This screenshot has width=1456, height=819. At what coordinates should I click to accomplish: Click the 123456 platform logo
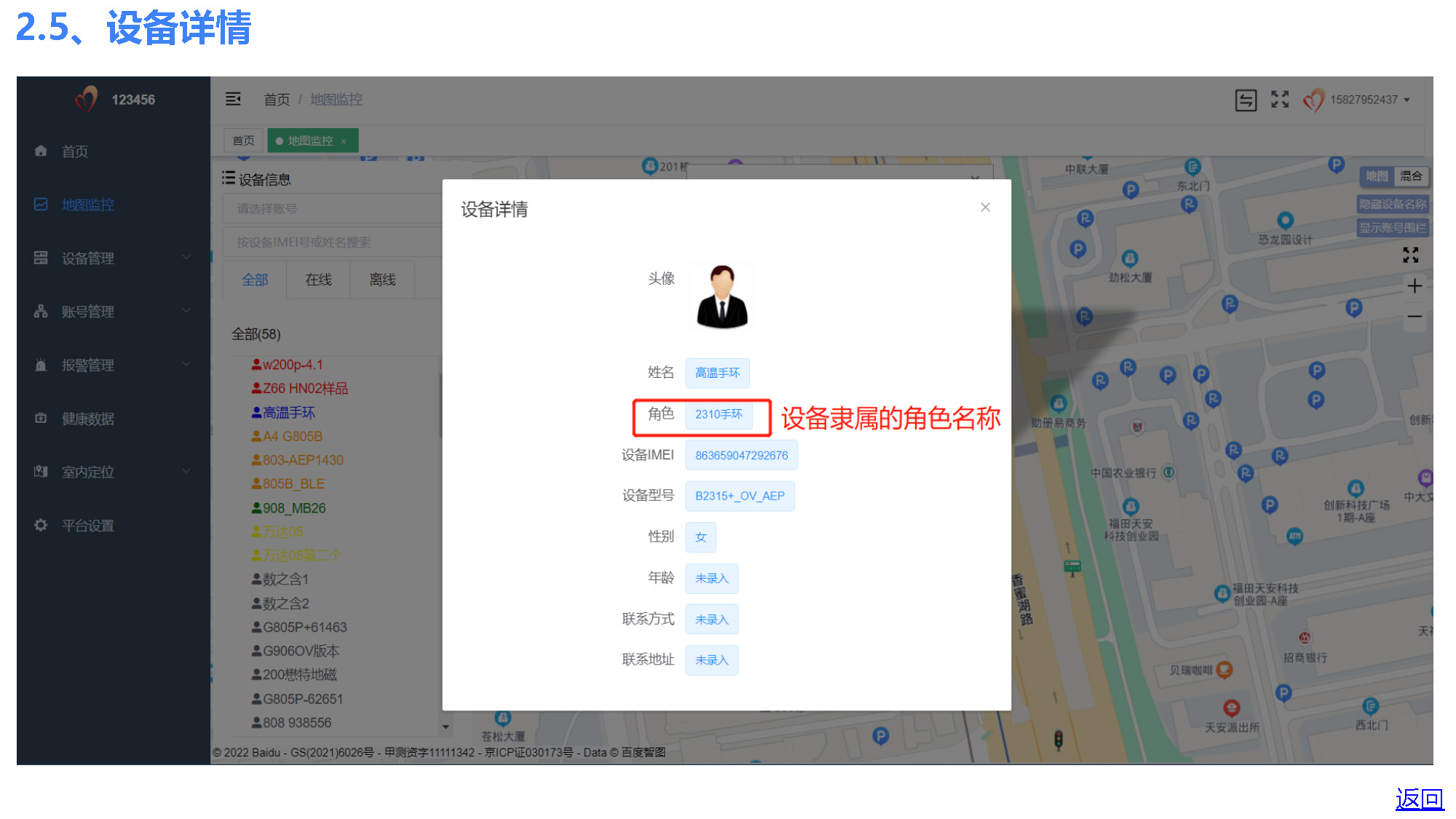87,99
